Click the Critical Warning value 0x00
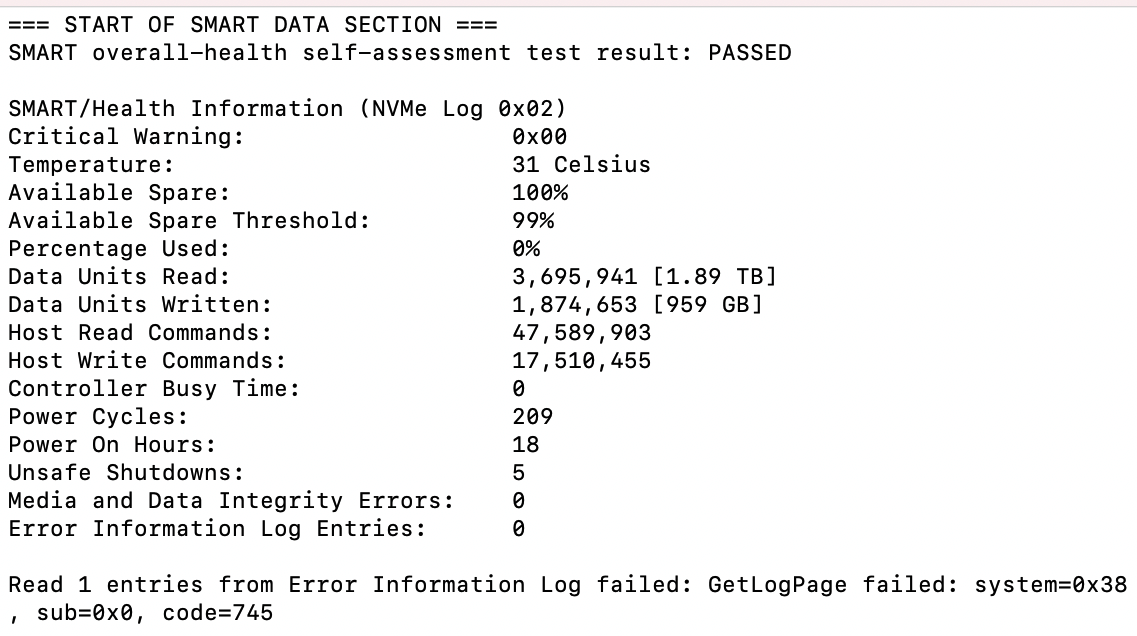 point(539,137)
